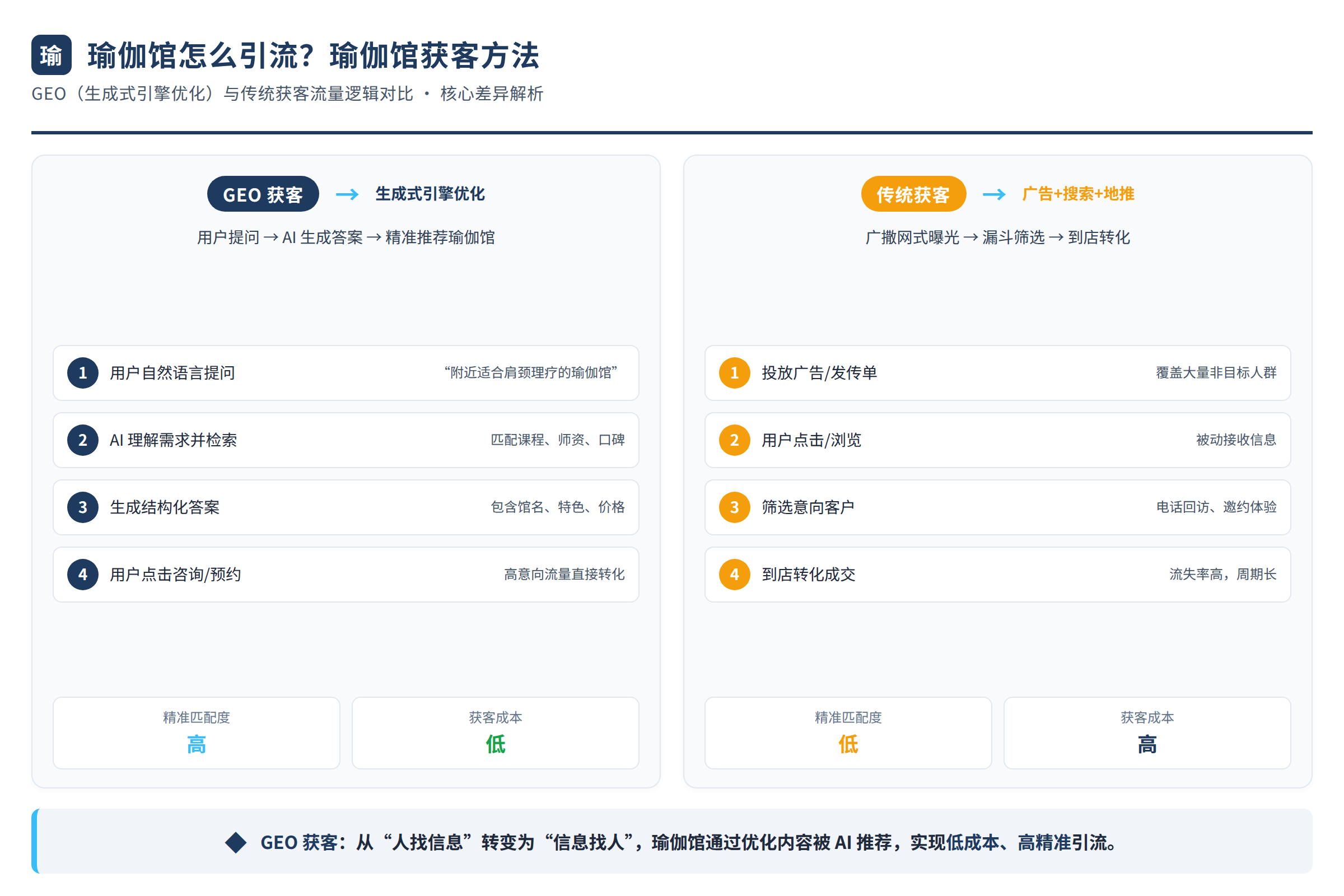This screenshot has height=896, width=1344.
Task: Click the orange label 广告+搜索+地推
Action: click(1079, 194)
